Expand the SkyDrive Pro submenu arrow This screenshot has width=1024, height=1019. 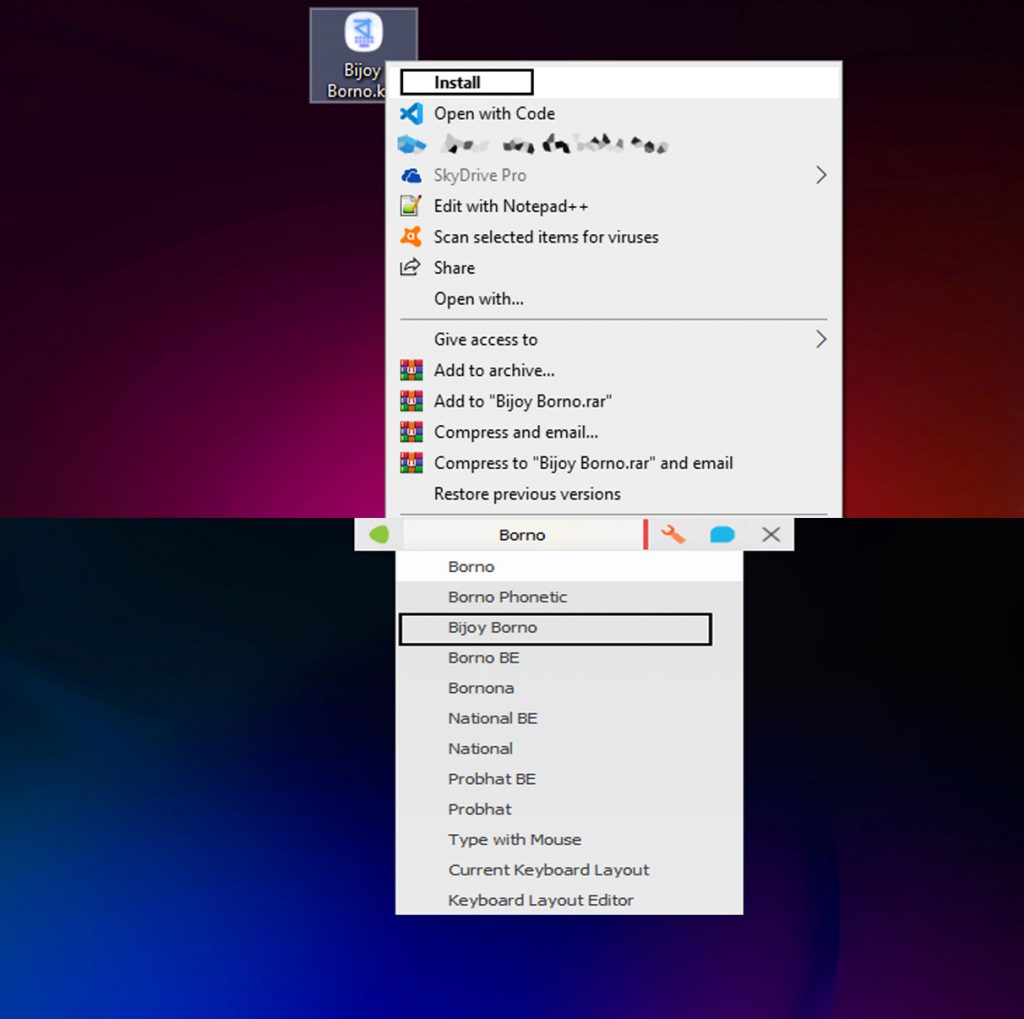point(821,175)
